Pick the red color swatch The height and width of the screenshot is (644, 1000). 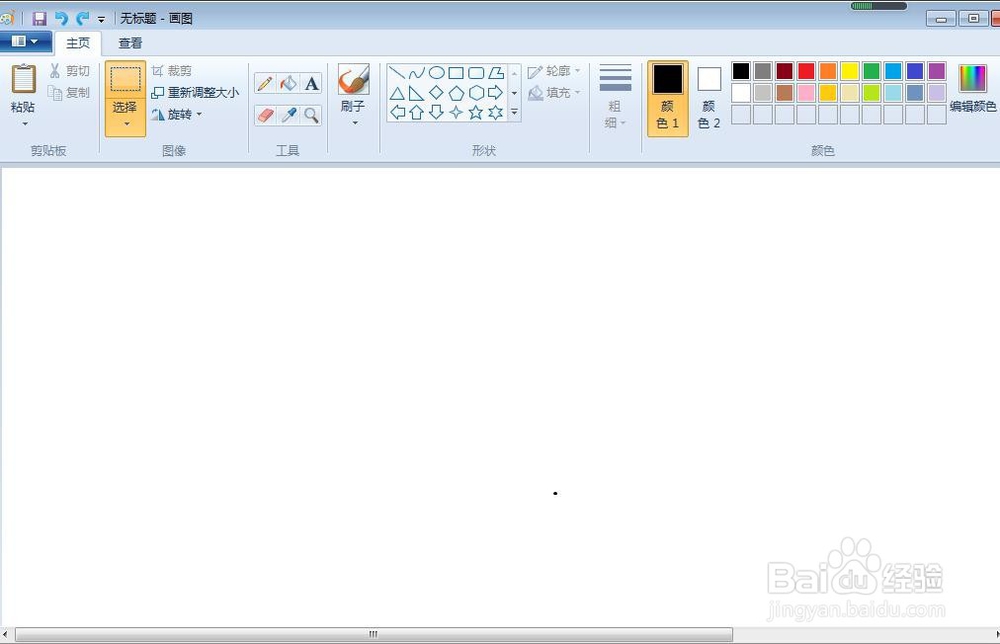[x=805, y=71]
